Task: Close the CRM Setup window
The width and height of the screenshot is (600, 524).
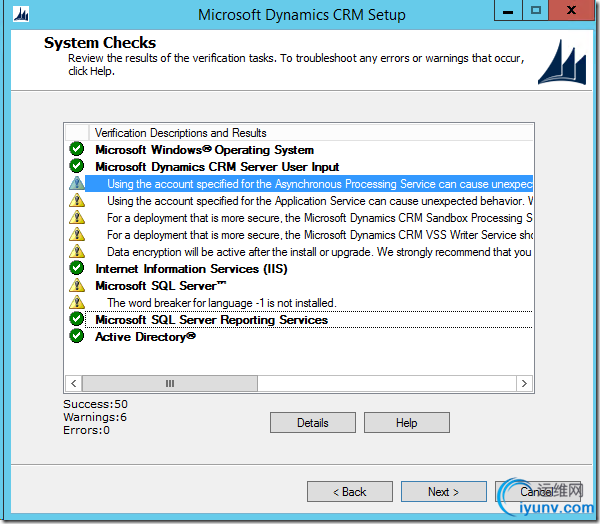Action: (x=571, y=10)
